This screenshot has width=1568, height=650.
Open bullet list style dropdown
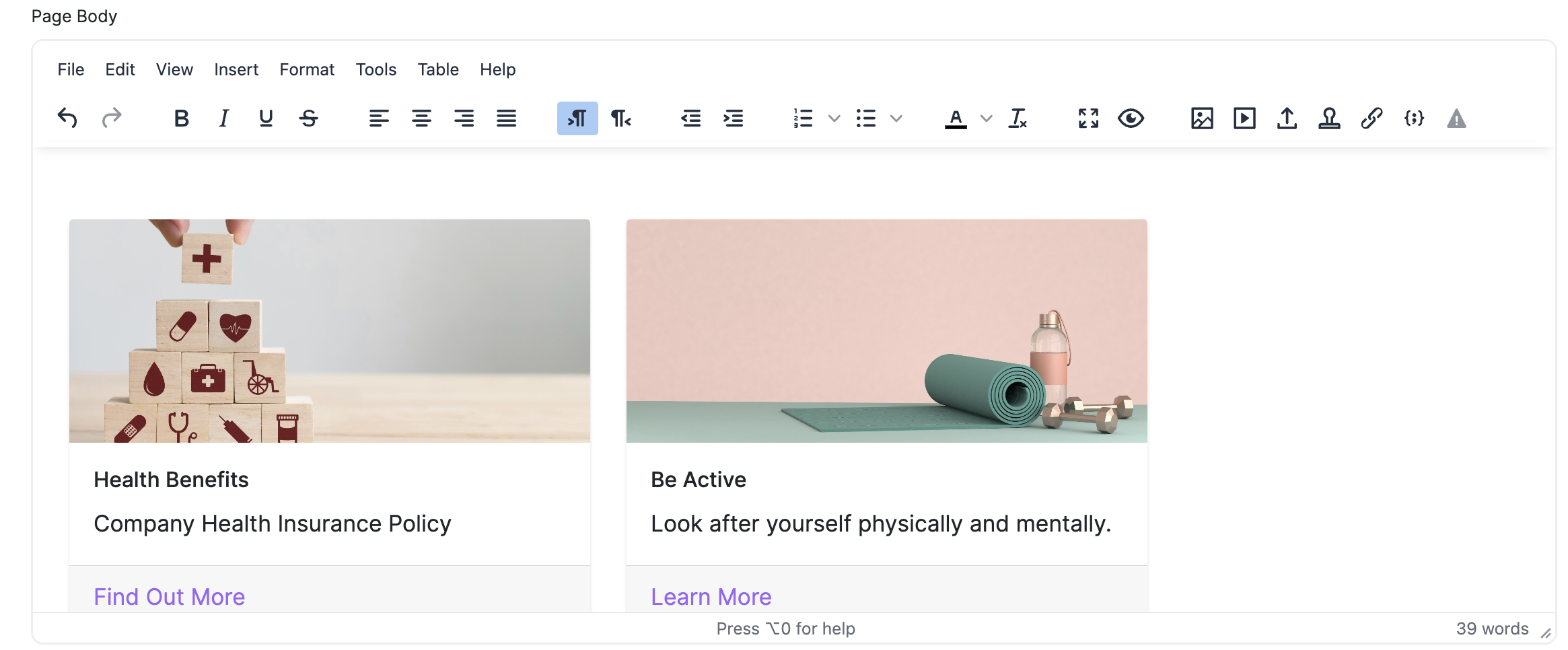point(896,118)
